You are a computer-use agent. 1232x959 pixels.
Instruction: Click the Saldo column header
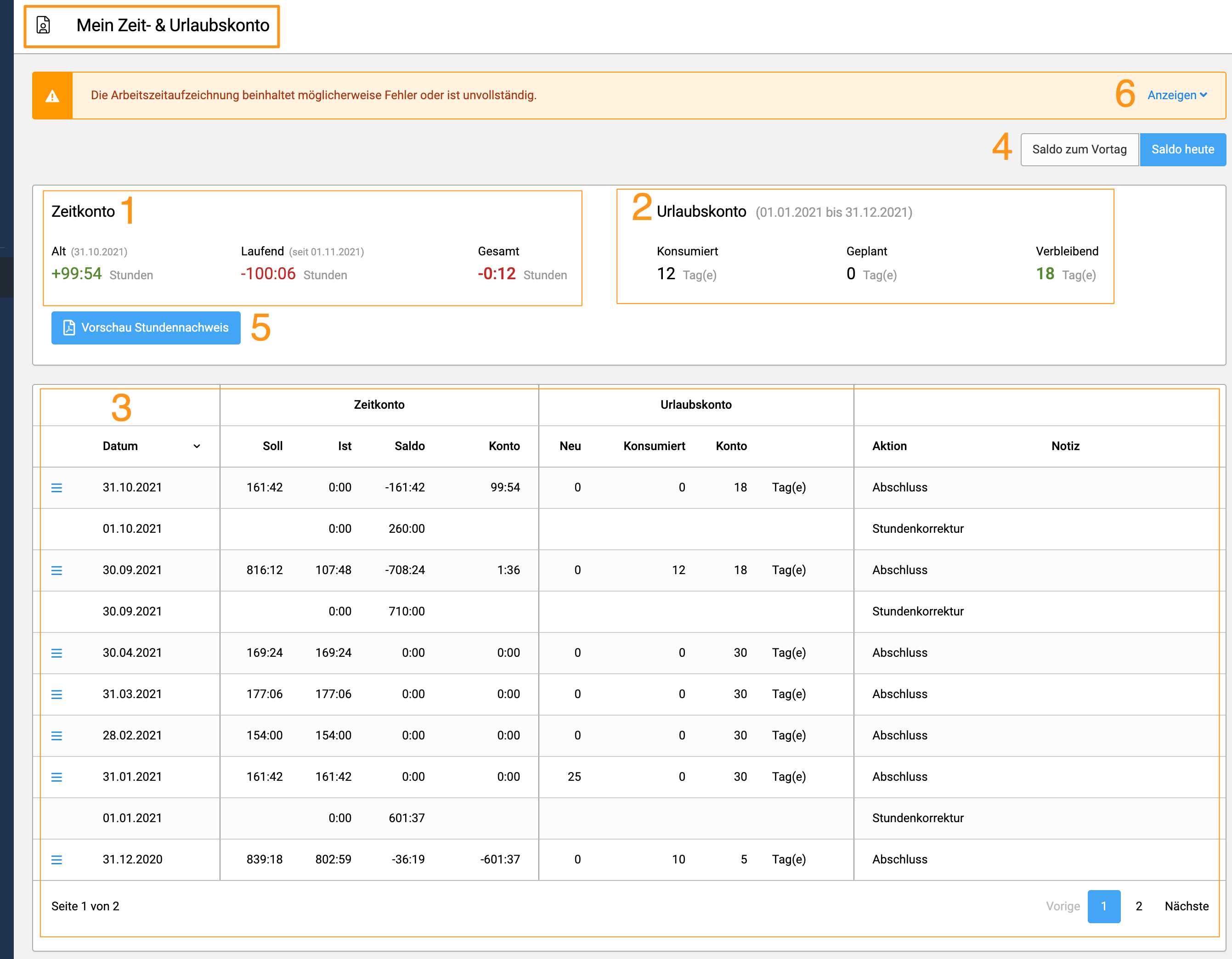coord(410,446)
